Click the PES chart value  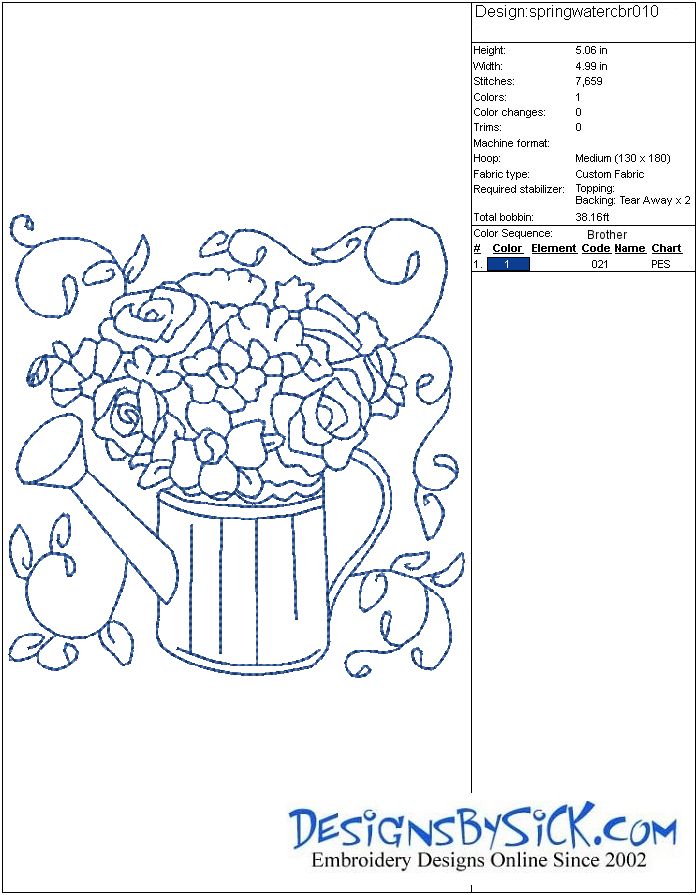(x=660, y=265)
